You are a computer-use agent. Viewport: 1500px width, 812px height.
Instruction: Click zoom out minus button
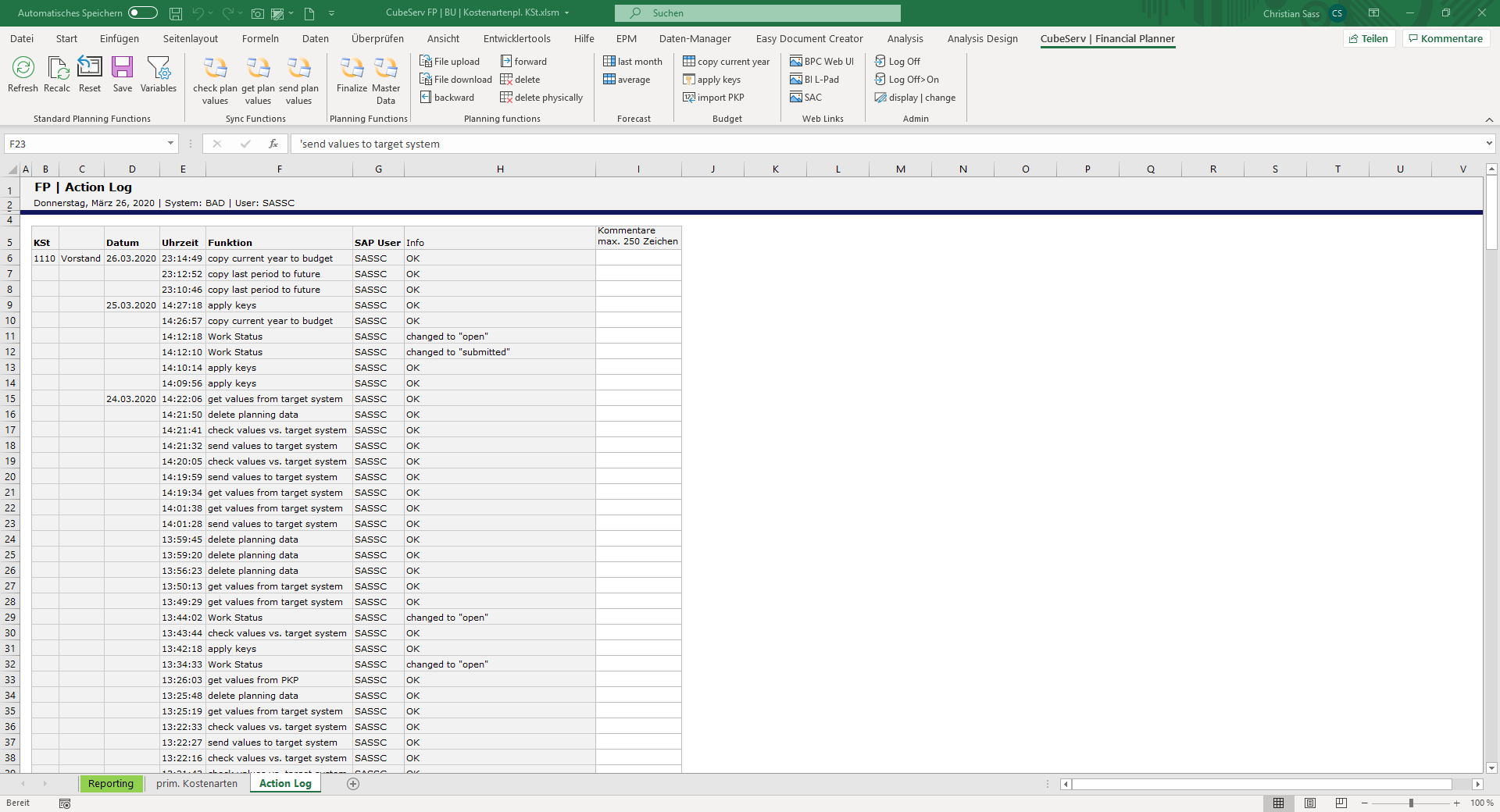tap(1365, 803)
